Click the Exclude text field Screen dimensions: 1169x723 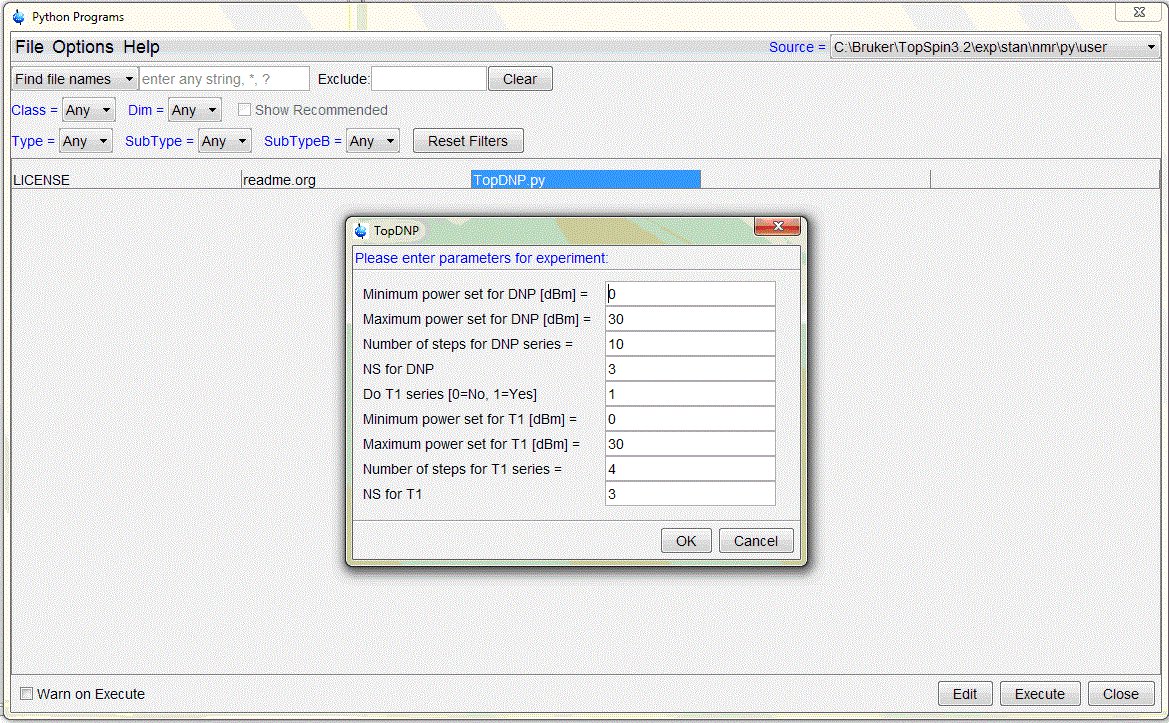tap(428, 79)
